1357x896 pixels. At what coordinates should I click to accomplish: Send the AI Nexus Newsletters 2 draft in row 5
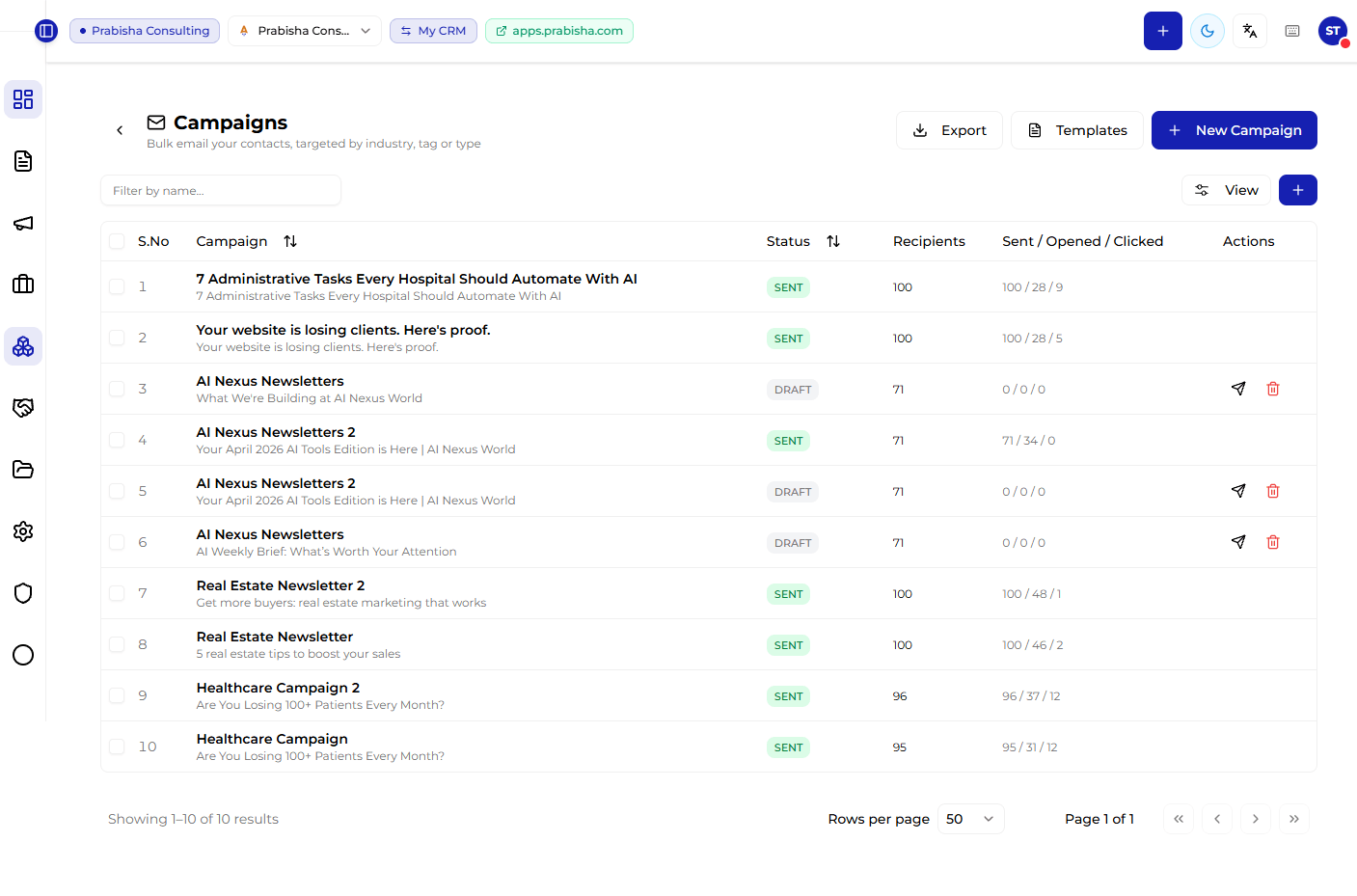coord(1238,491)
